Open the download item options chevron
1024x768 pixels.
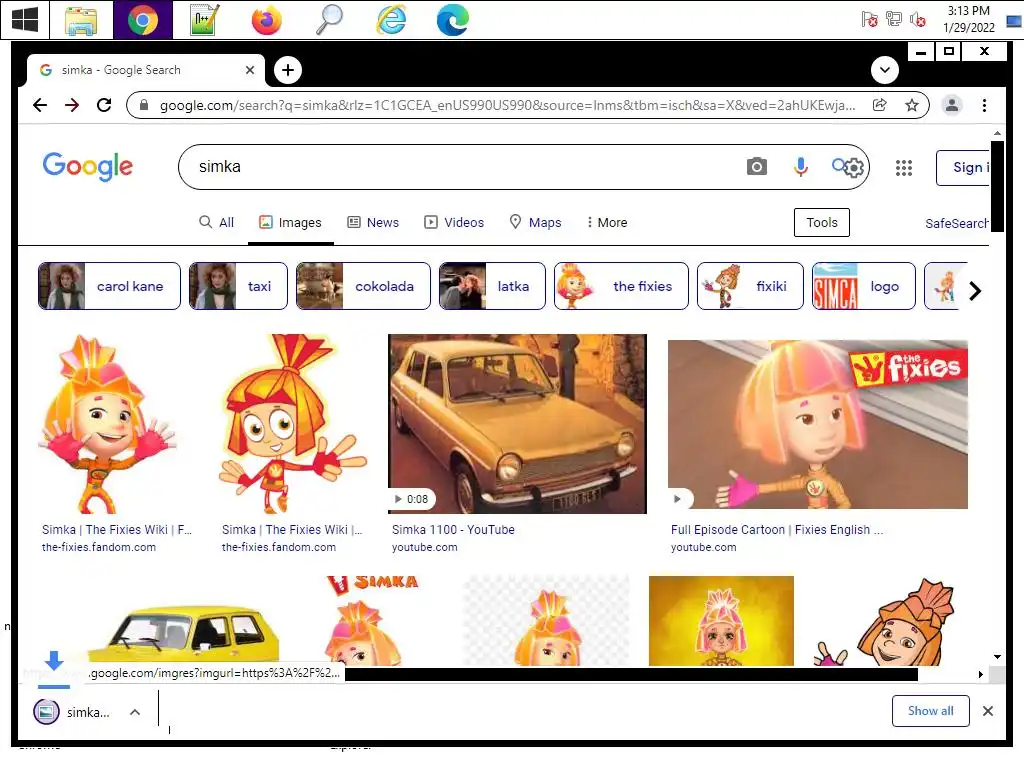[x=135, y=712]
